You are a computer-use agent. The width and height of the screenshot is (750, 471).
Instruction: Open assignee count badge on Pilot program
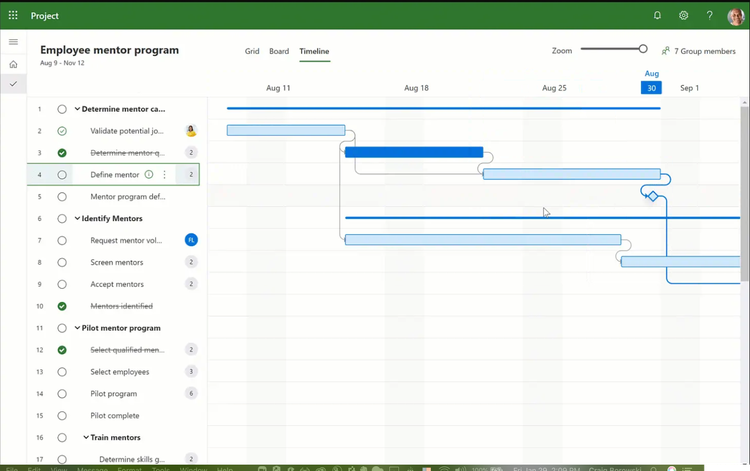tap(191, 394)
